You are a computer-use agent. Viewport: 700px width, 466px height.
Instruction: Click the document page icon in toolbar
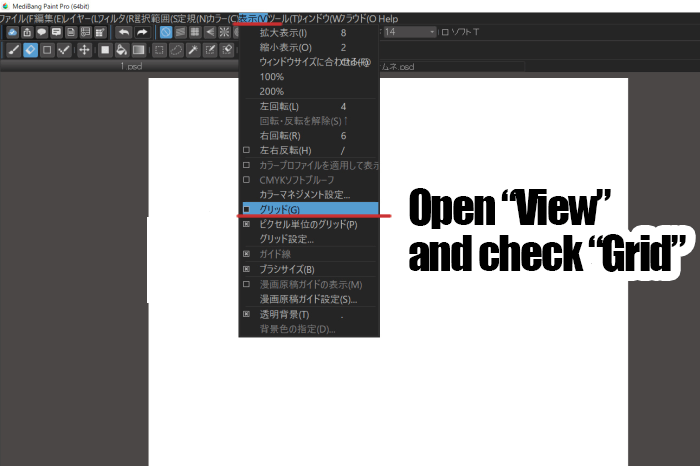pos(71,32)
